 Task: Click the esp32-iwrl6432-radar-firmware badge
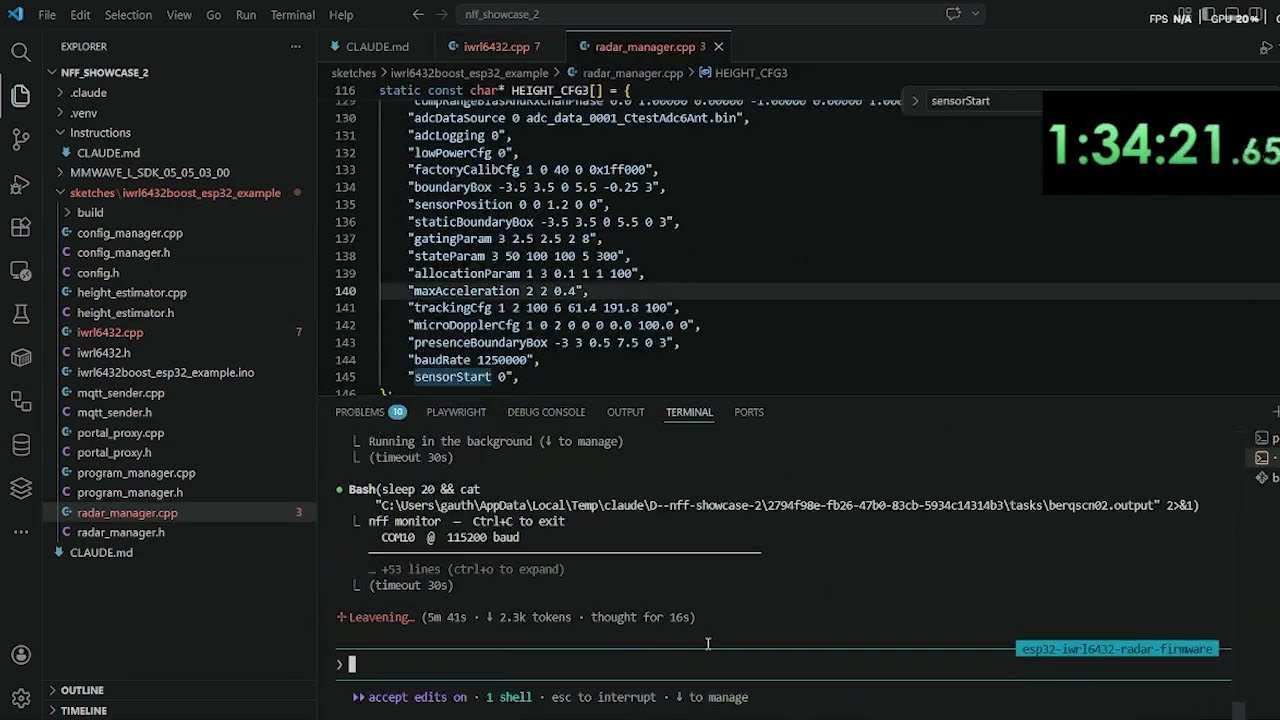[x=1117, y=649]
